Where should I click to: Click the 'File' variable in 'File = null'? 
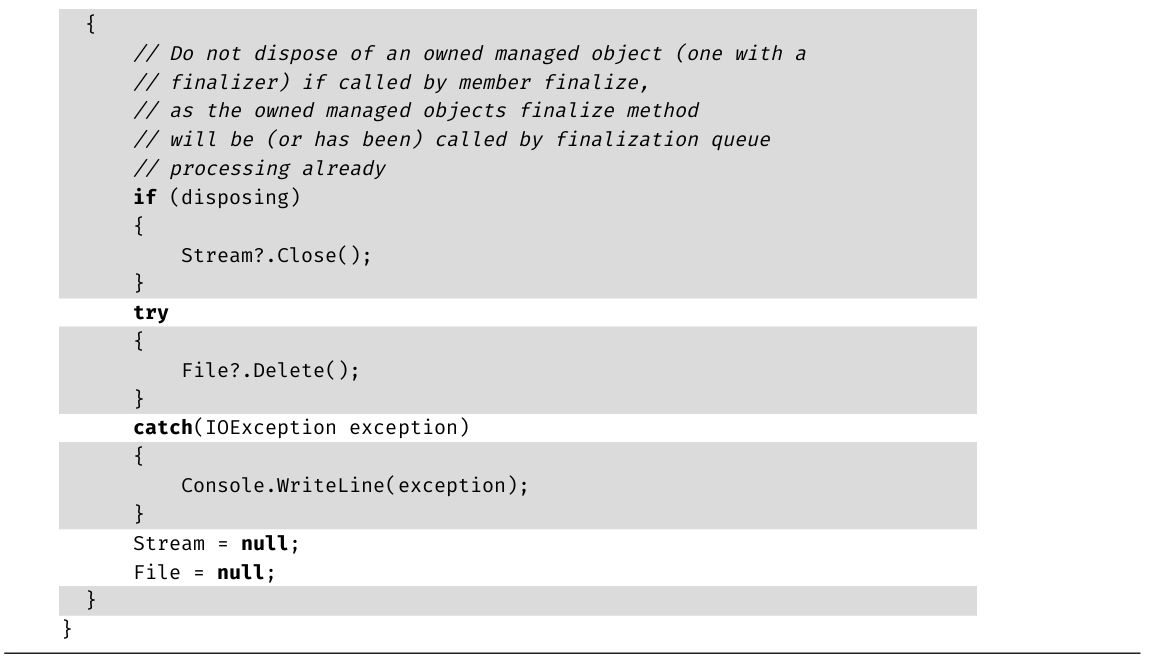(x=157, y=573)
